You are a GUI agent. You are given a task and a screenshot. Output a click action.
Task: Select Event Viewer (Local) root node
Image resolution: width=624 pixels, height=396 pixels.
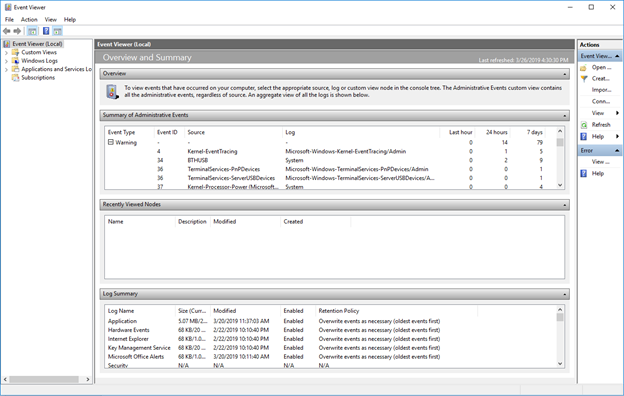click(x=37, y=44)
